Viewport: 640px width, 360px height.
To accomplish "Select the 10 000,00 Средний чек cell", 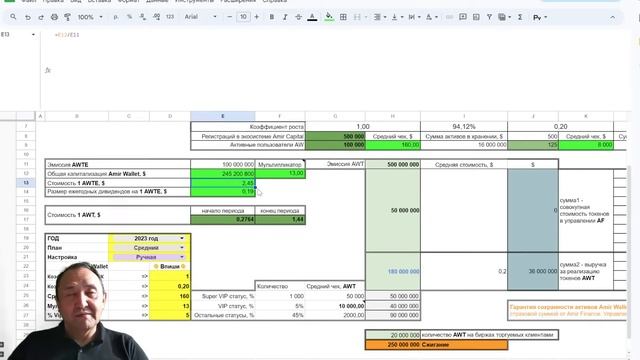I will (335, 306).
